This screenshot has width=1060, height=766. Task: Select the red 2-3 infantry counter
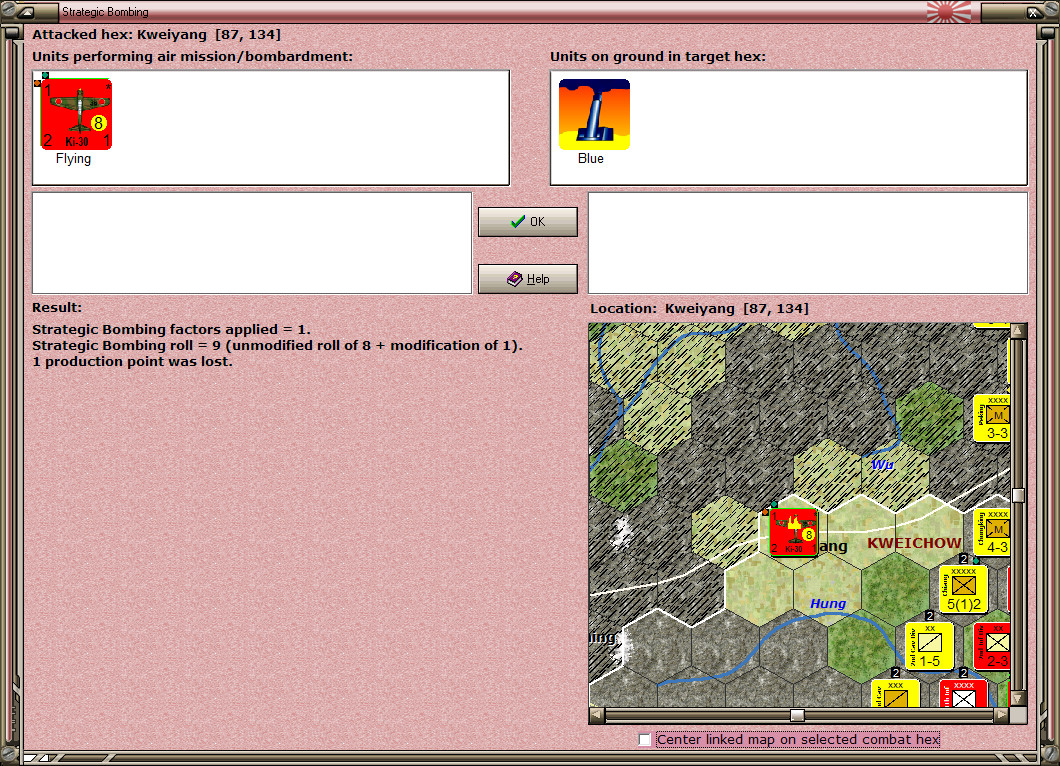click(x=992, y=646)
